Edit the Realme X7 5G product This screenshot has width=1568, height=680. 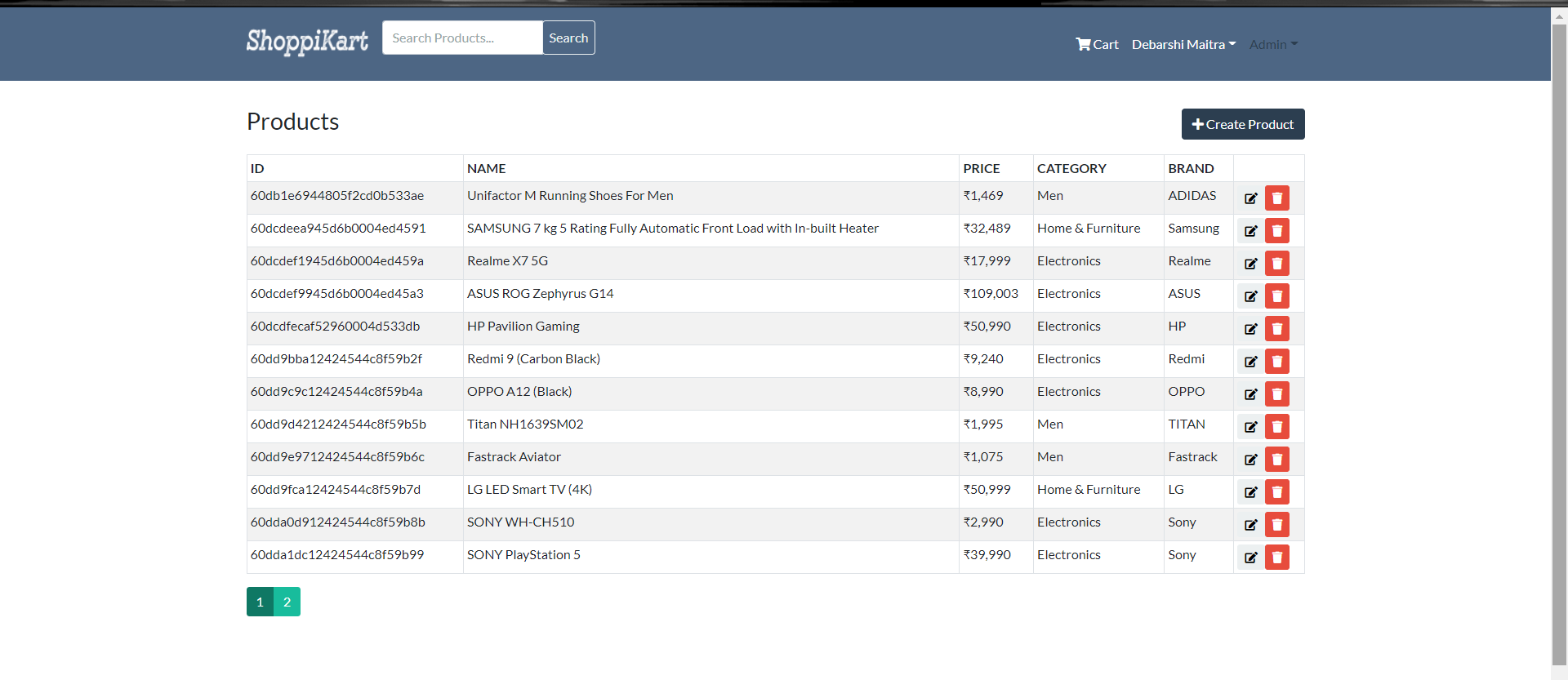click(x=1250, y=264)
